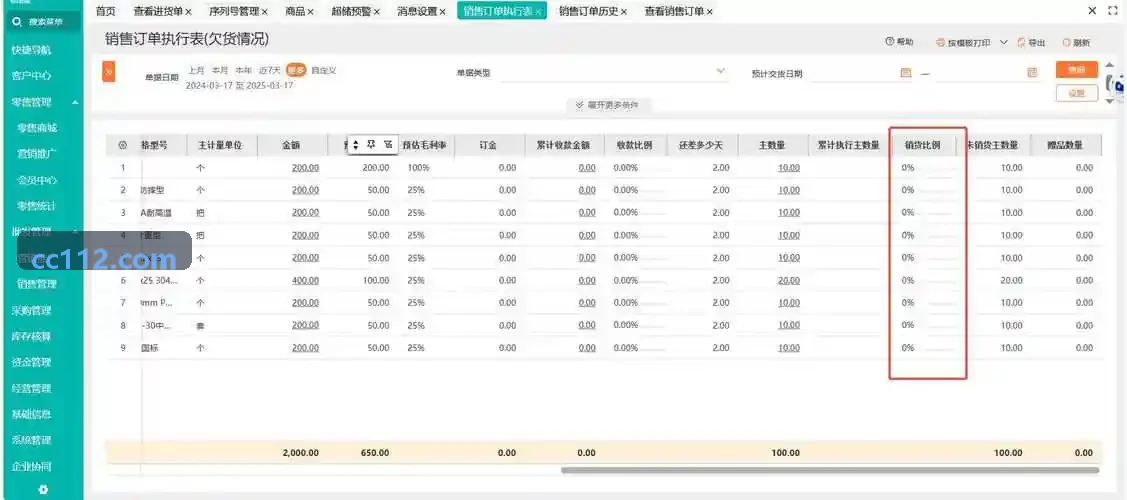Click the column filter icon in the header popup
The width and height of the screenshot is (1127, 500).
388,144
